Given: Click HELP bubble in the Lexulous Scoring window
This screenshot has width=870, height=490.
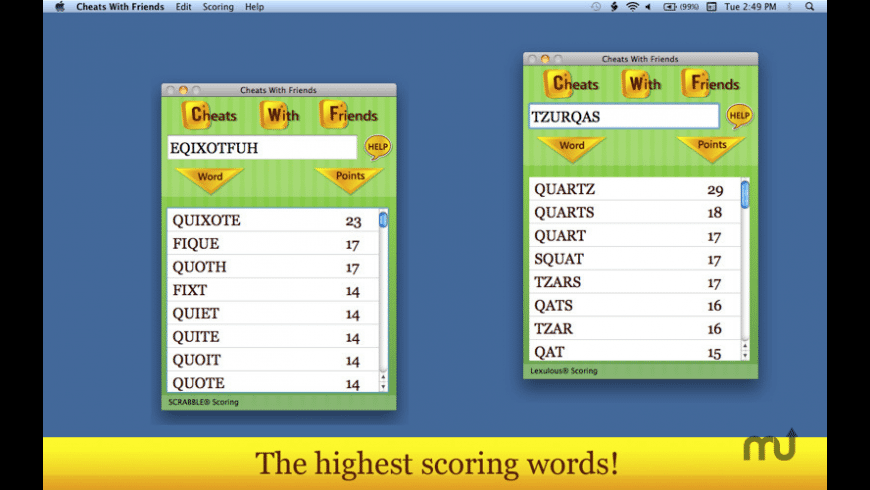Looking at the screenshot, I should click(x=740, y=116).
